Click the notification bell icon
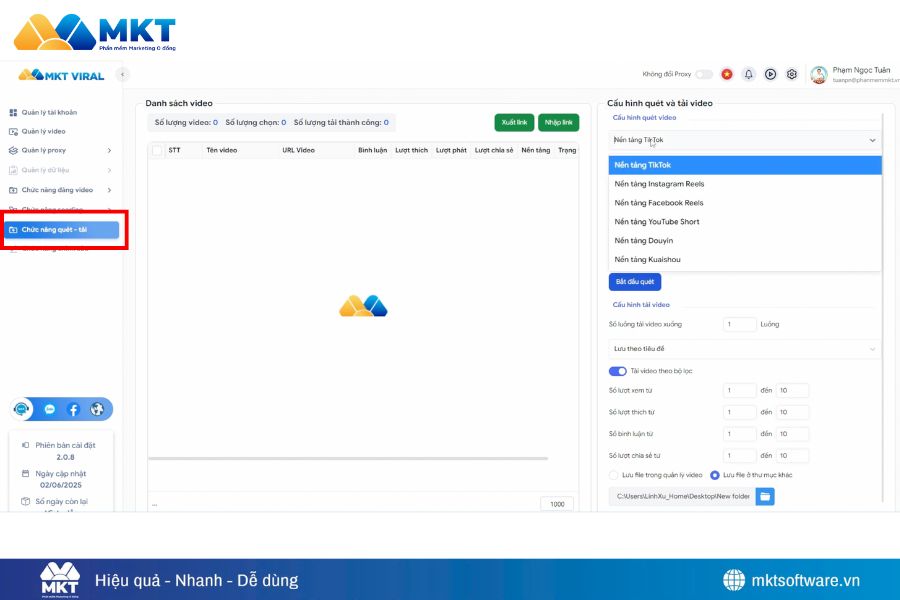This screenshot has height=600, width=900. (748, 74)
